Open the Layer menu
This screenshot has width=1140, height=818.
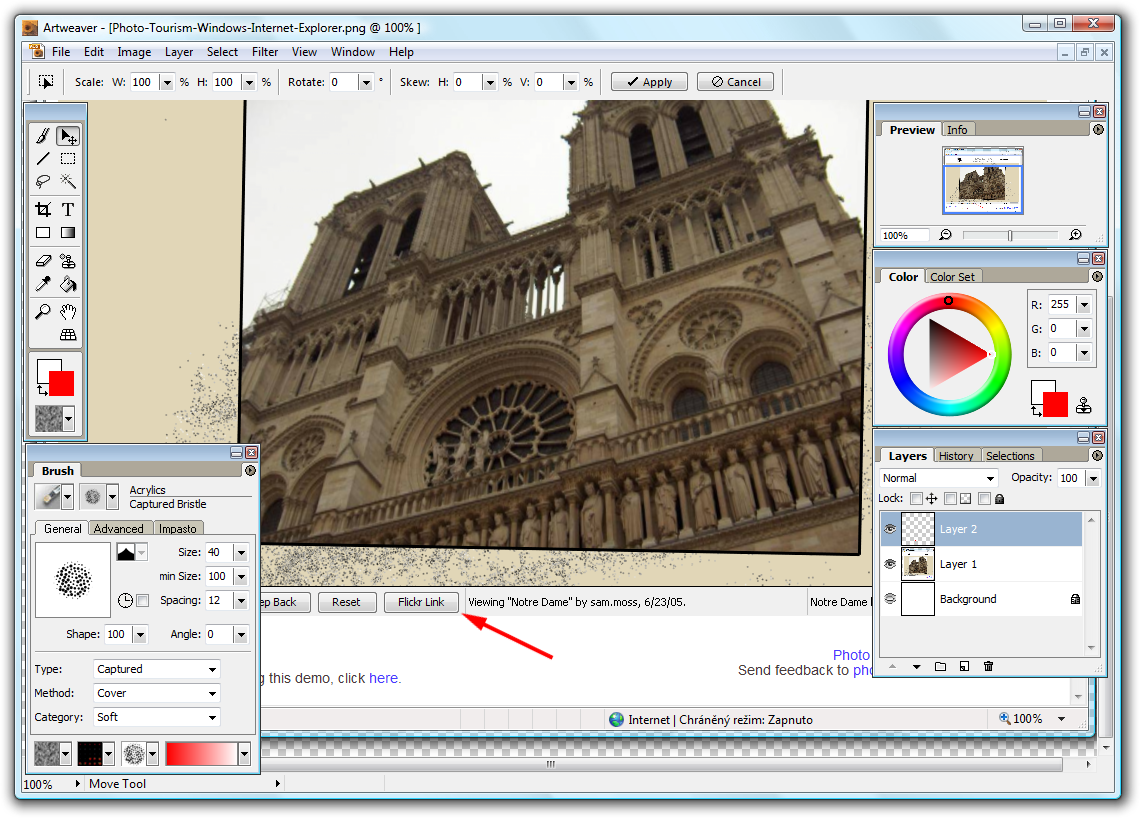(179, 52)
